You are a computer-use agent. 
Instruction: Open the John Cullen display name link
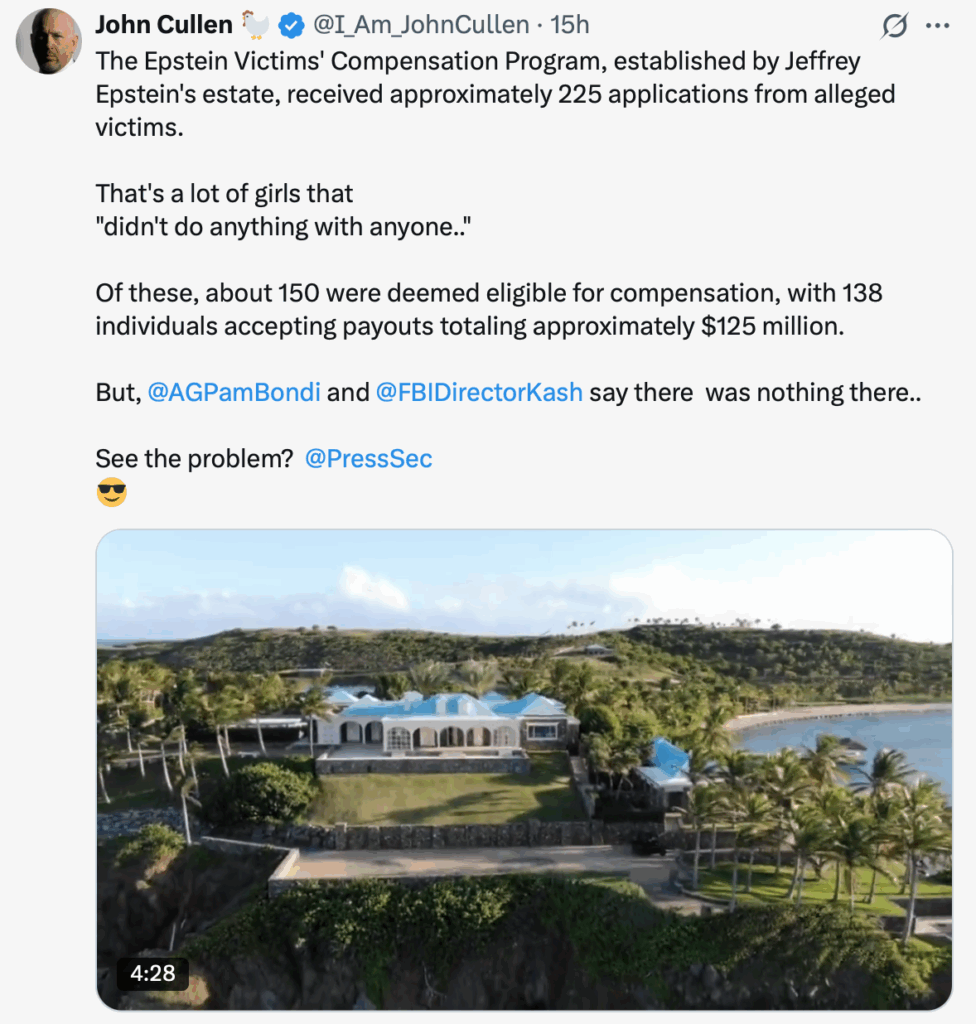tap(164, 25)
